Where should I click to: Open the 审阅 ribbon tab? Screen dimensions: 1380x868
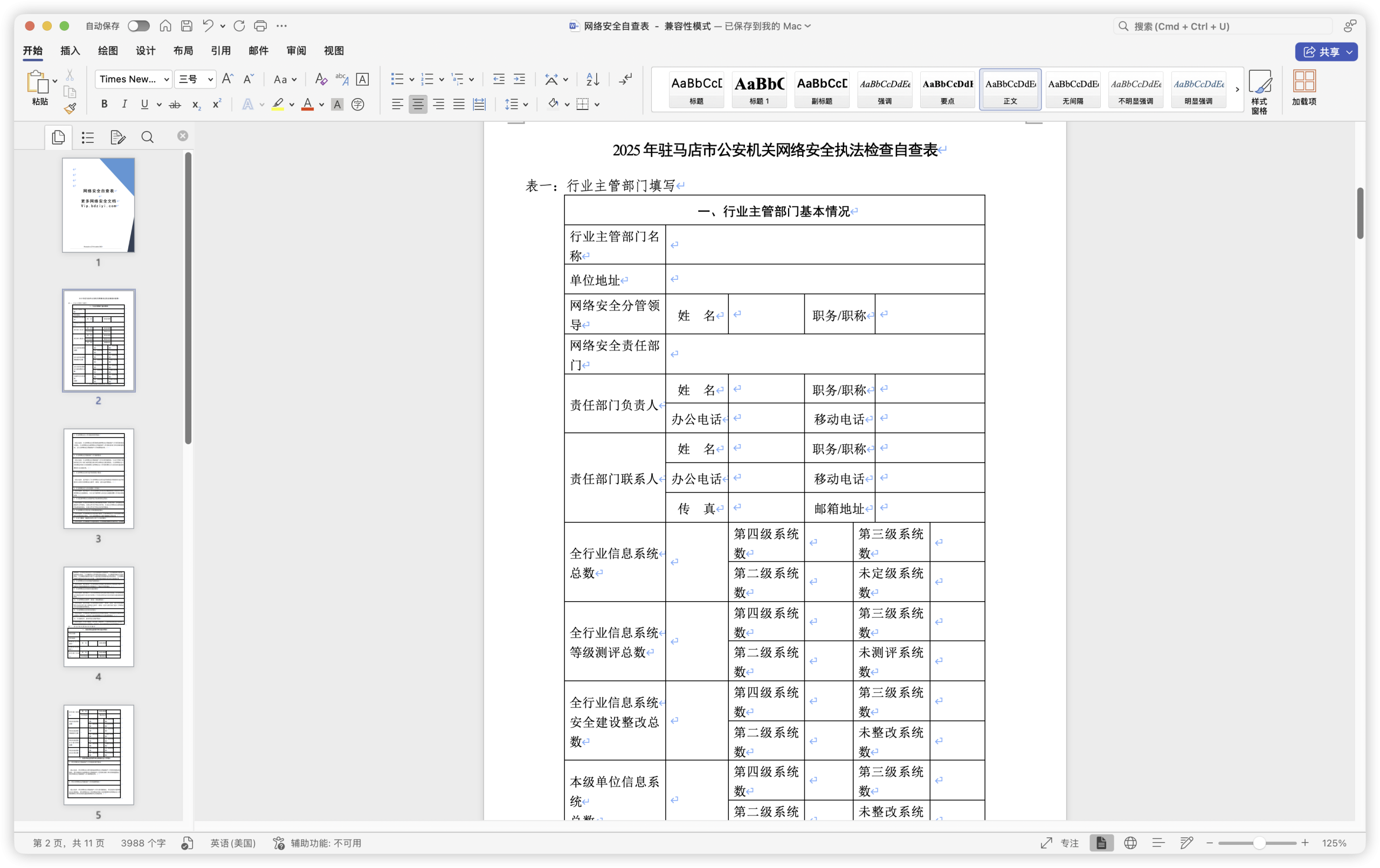(296, 51)
